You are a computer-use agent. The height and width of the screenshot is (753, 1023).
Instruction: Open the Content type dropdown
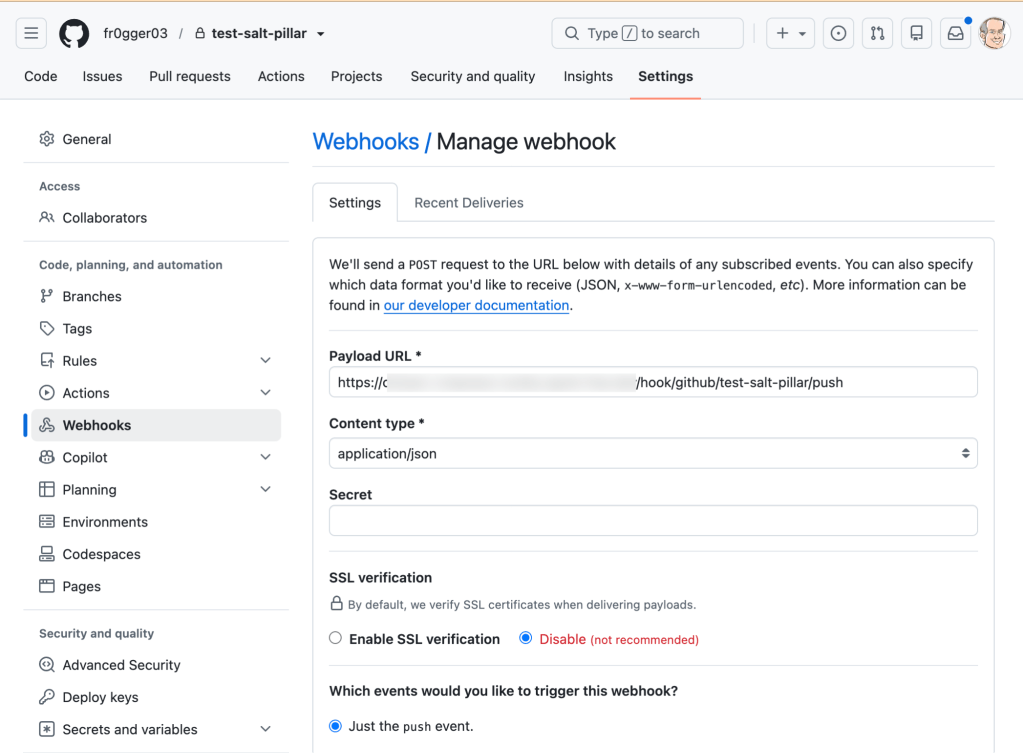653,453
